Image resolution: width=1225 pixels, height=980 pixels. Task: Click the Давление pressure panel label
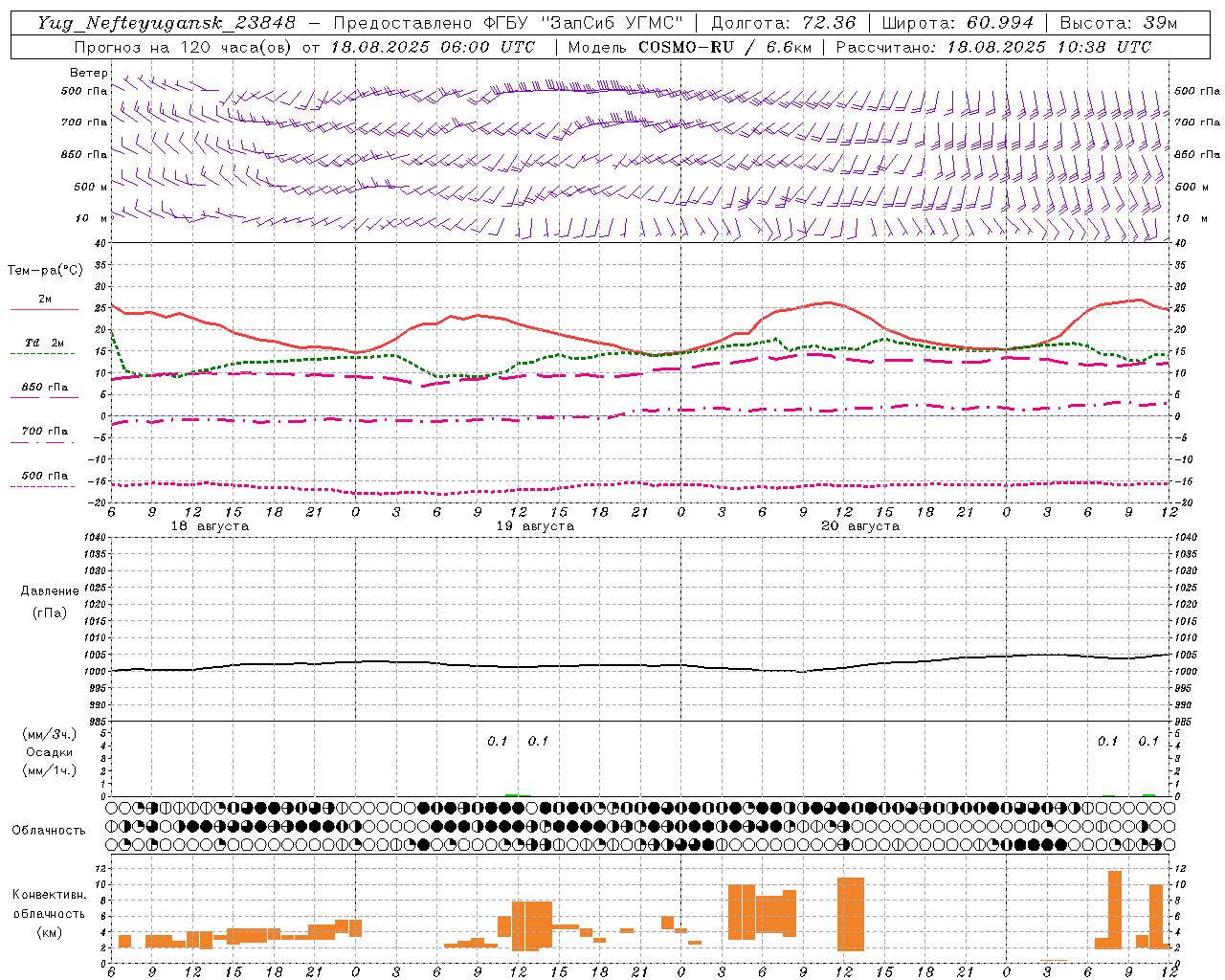click(50, 590)
